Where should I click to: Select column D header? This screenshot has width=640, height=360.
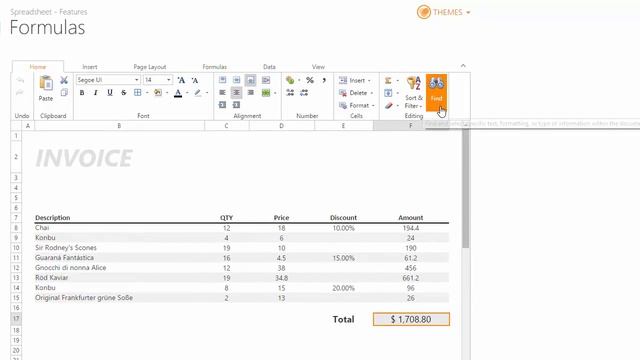point(281,126)
